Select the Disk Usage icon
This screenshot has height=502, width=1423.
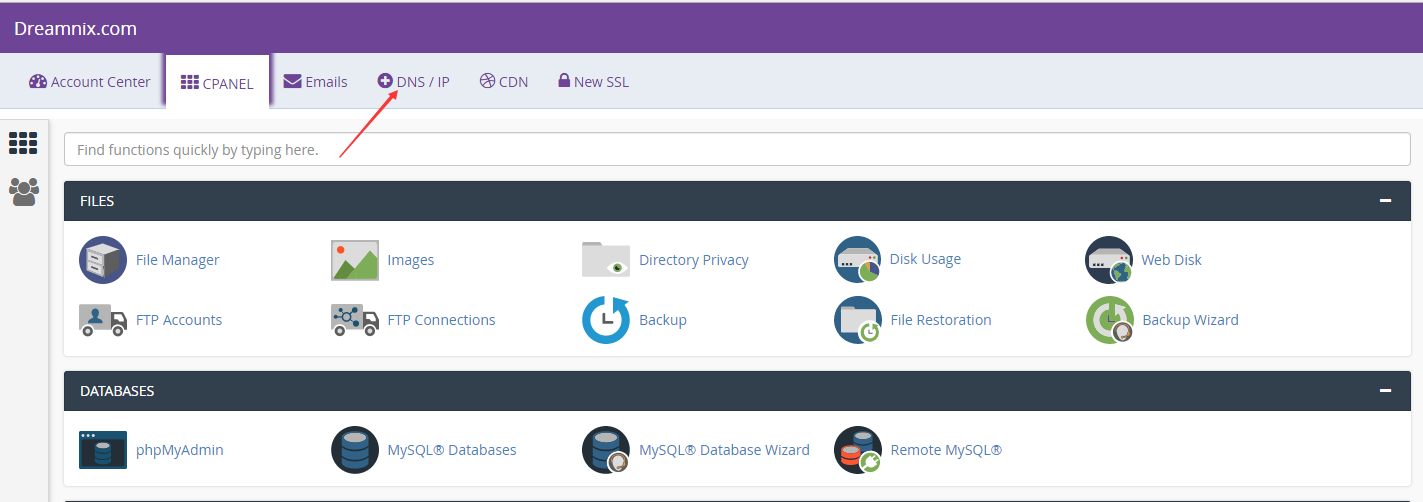[x=858, y=260]
